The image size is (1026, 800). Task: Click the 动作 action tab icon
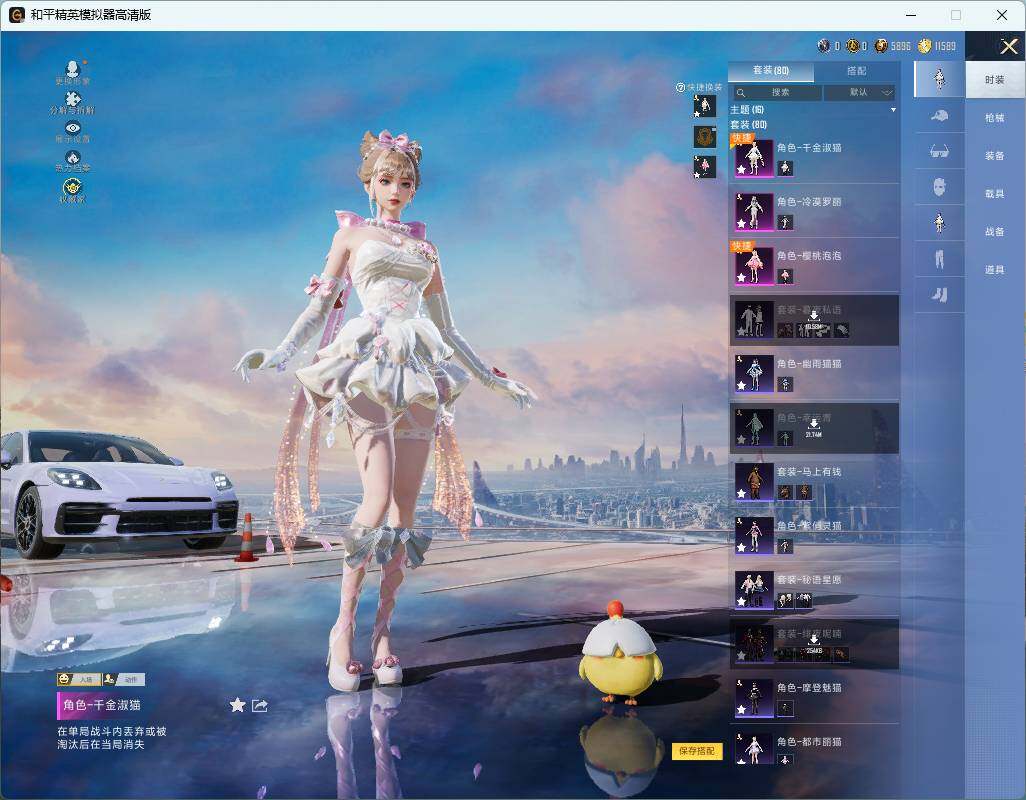click(123, 680)
